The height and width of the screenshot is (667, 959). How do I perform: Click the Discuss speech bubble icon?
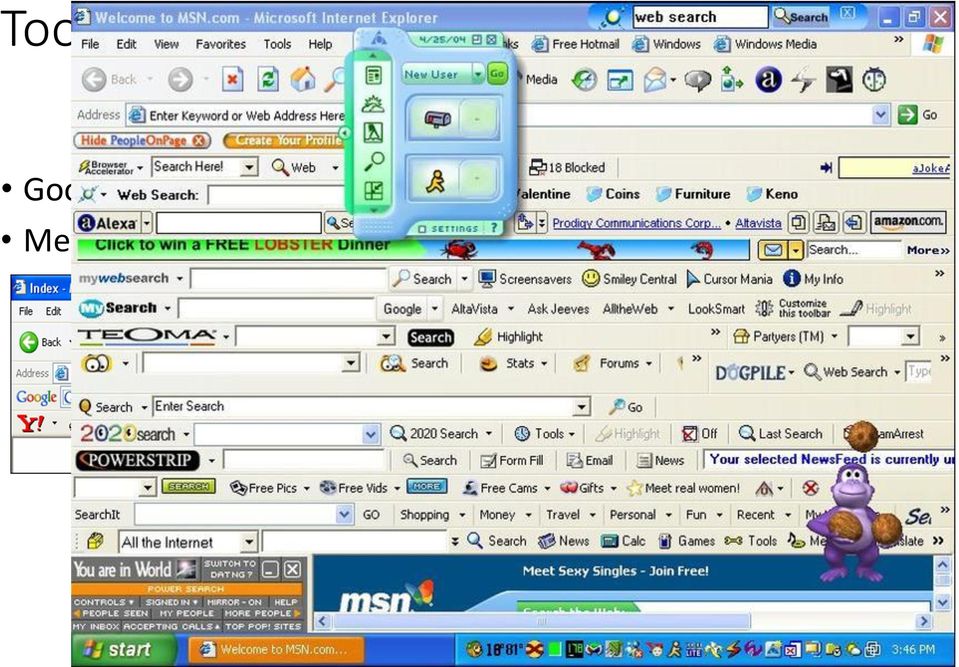pyautogui.click(x=697, y=80)
